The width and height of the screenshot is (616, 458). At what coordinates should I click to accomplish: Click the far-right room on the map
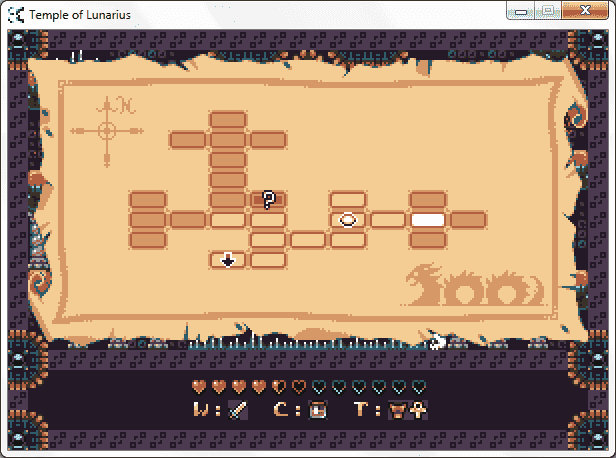[468, 219]
